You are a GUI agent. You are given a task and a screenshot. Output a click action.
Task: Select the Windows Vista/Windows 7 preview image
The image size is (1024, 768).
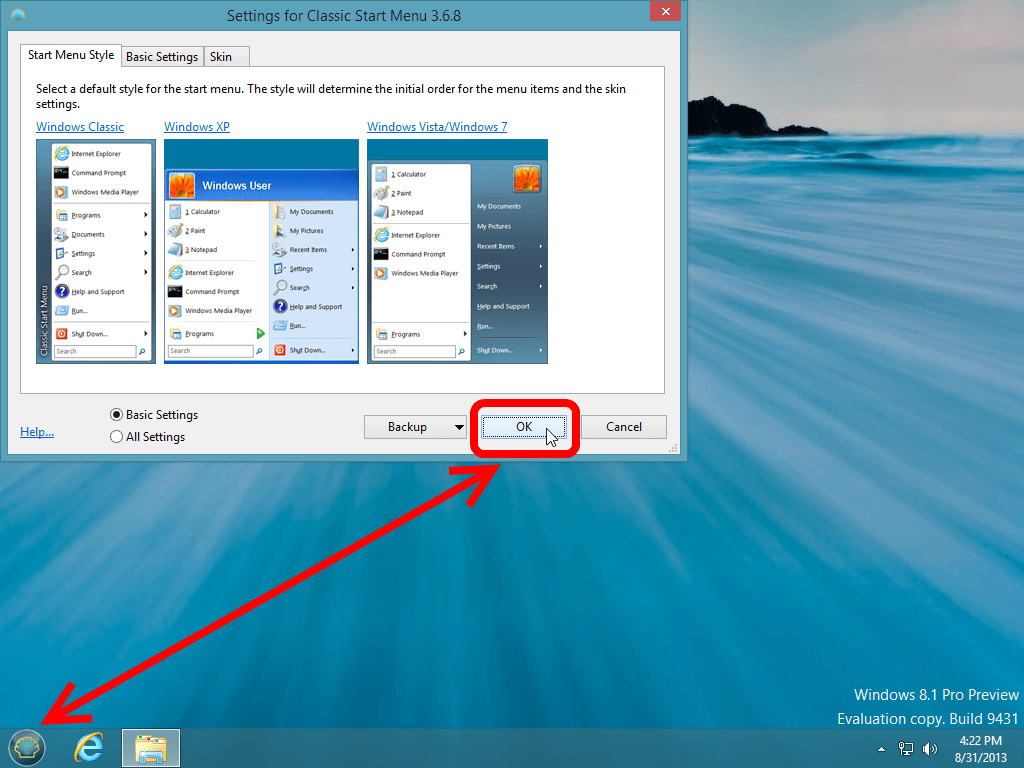pos(457,251)
